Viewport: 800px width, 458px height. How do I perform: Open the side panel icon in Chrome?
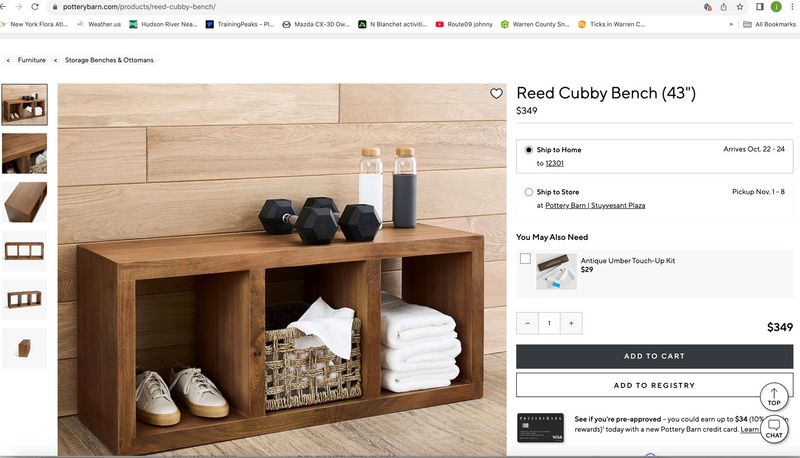click(x=760, y=7)
